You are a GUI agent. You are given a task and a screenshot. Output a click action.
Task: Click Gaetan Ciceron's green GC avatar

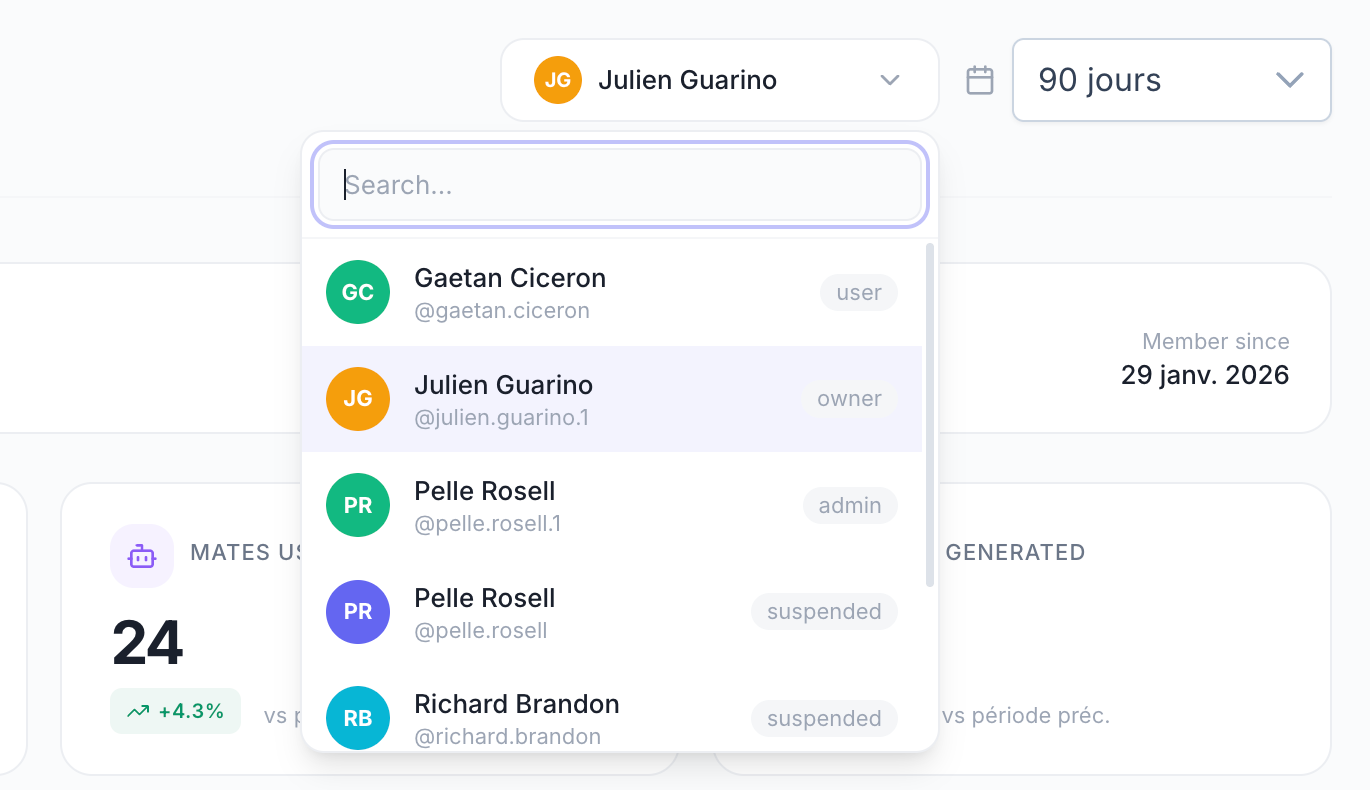[358, 292]
